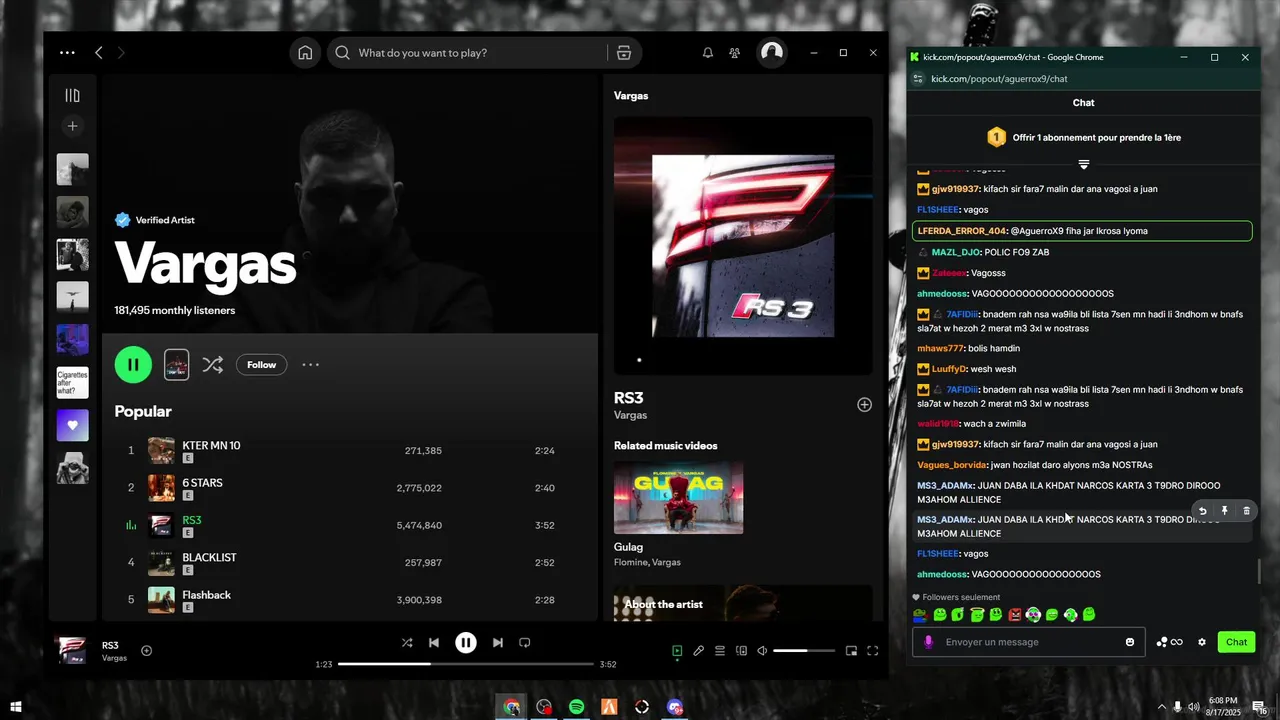Image resolution: width=1280 pixels, height=720 pixels.
Task: Open the miniplayer
Action: [x=851, y=651]
